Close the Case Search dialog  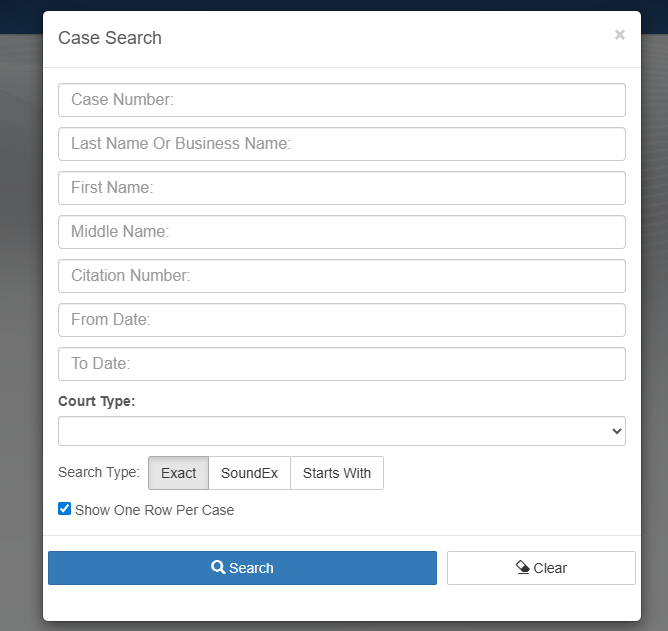[x=620, y=35]
